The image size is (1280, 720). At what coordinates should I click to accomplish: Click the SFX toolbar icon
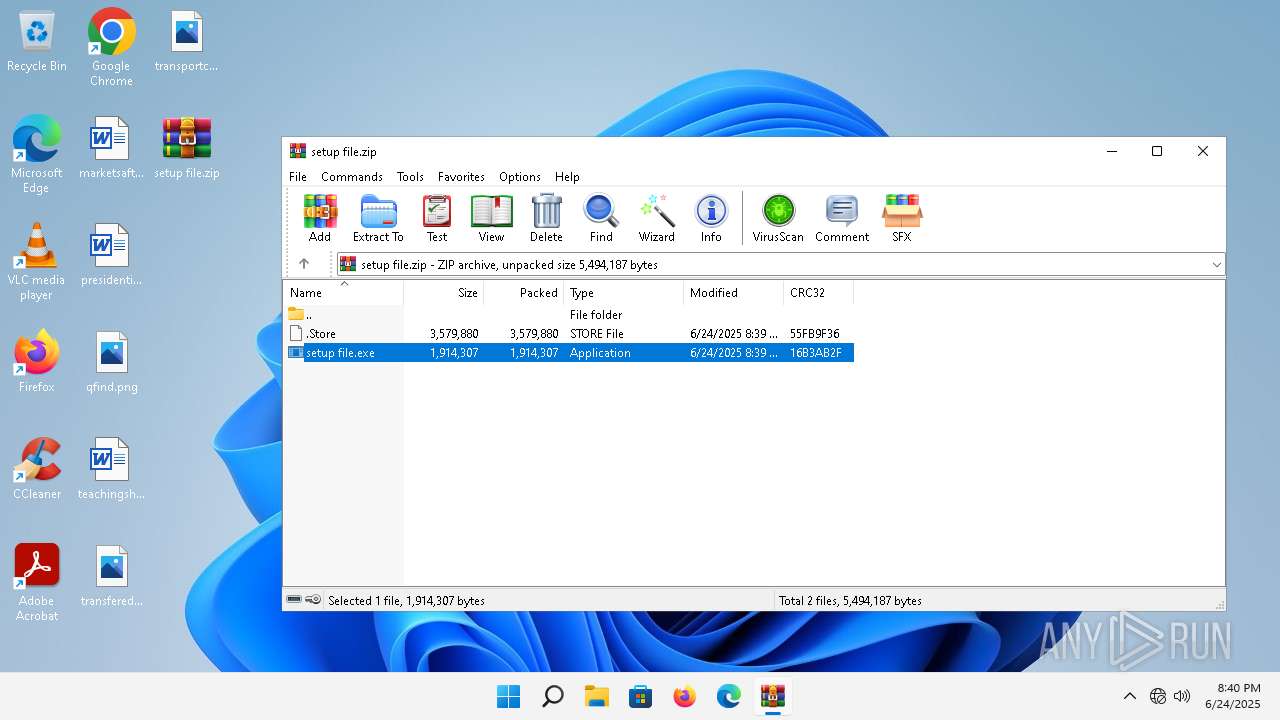[x=902, y=218]
